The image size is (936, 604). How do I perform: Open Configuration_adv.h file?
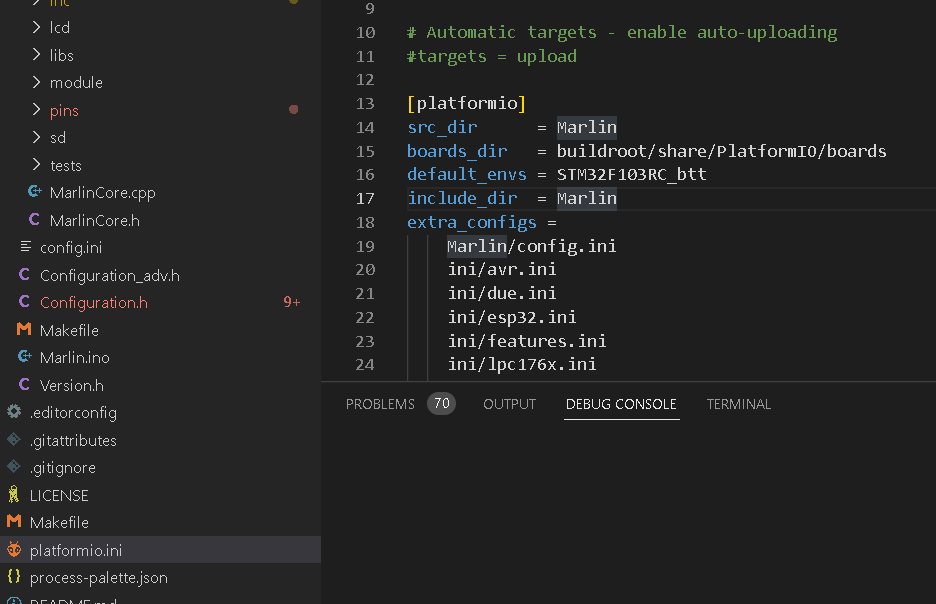[x=109, y=275]
